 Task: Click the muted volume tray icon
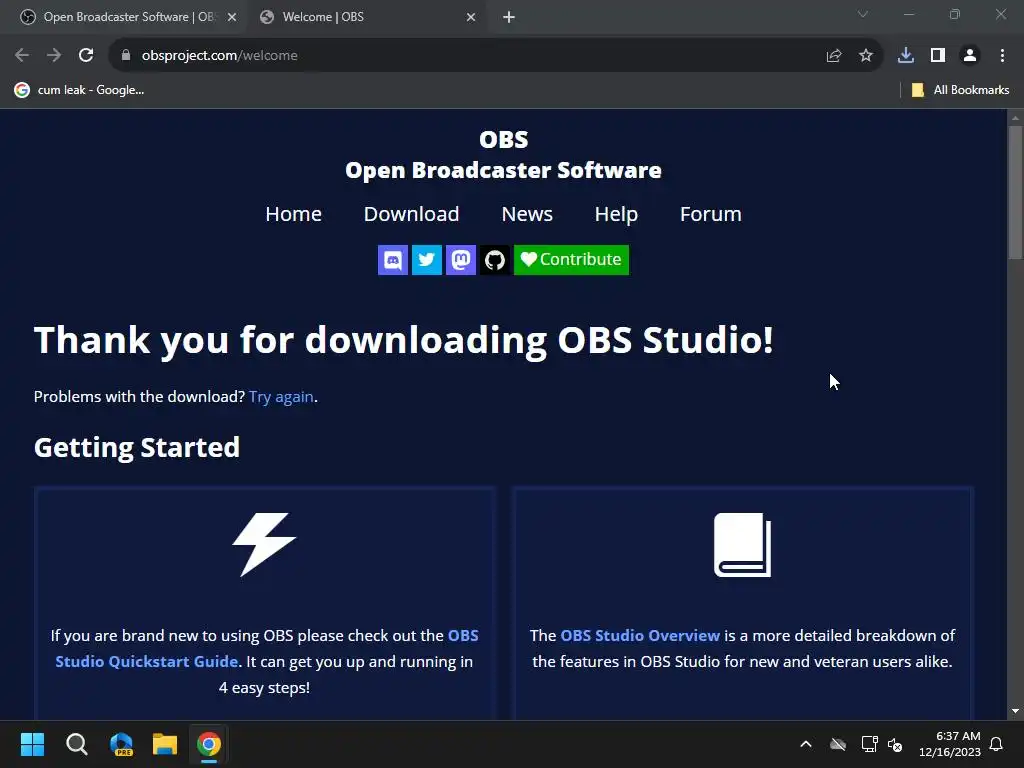[x=895, y=744]
